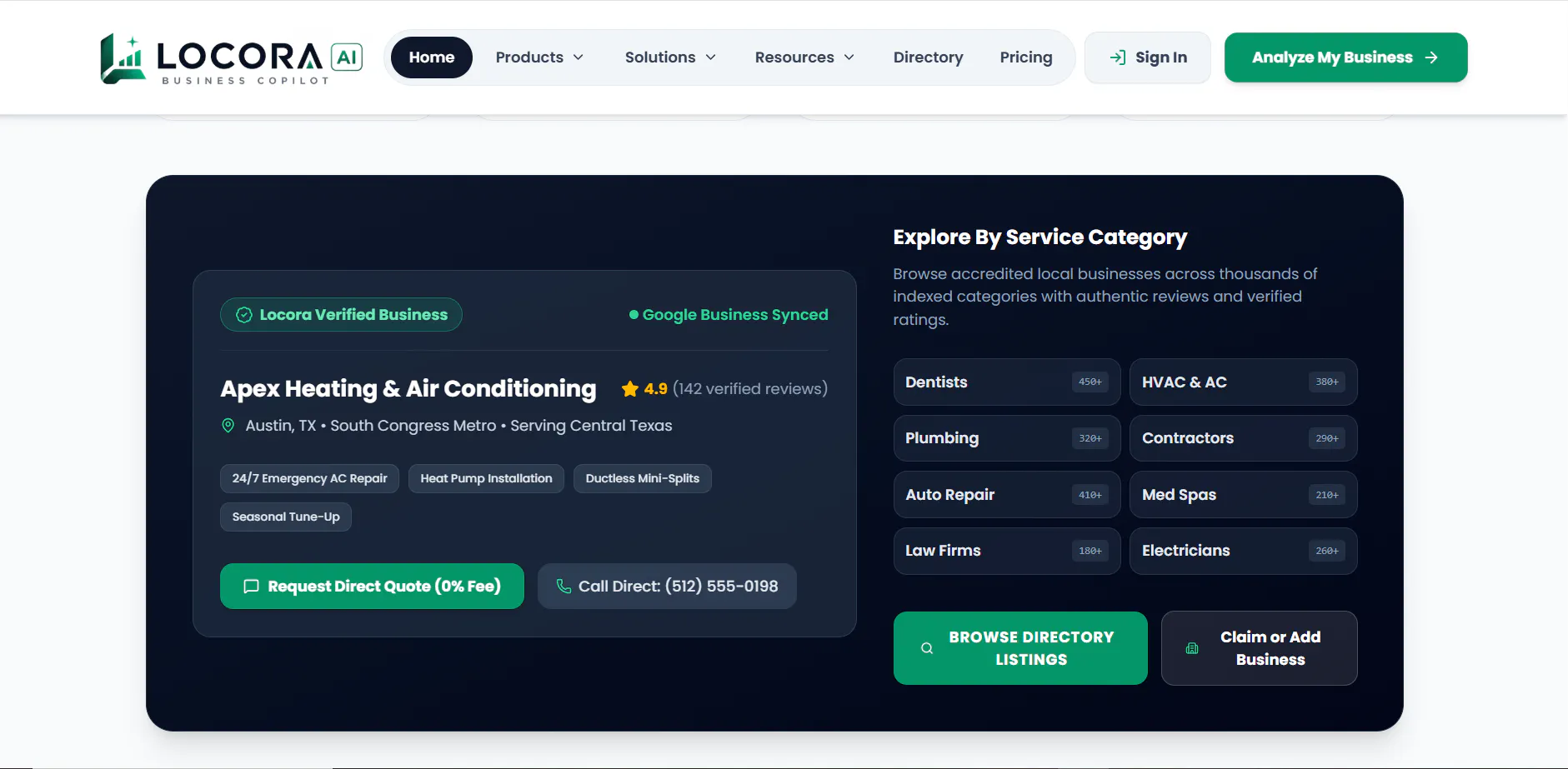Expand the Products dropdown chevron

(579, 57)
